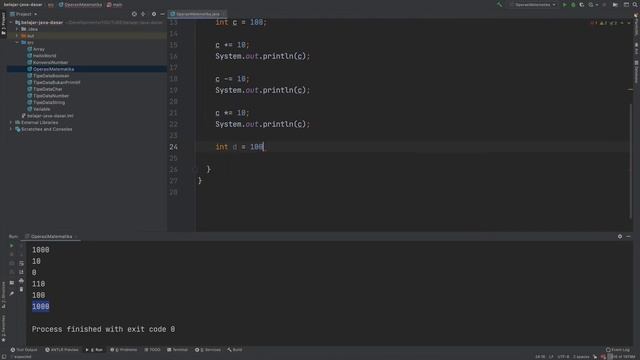Expand External Libraries node

pyautogui.click(x=11, y=122)
